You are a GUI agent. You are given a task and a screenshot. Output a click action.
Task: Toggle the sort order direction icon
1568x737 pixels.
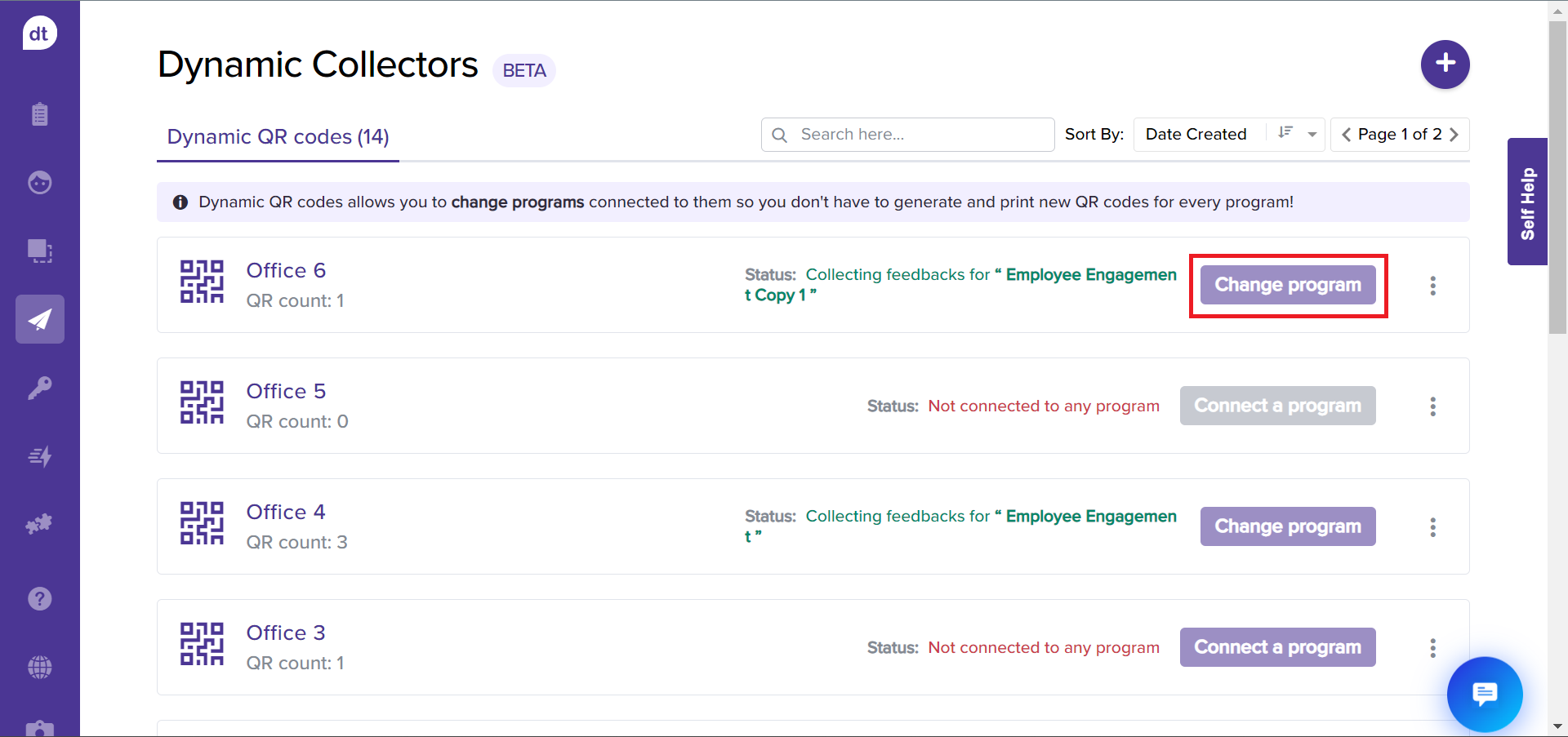pos(1285,134)
